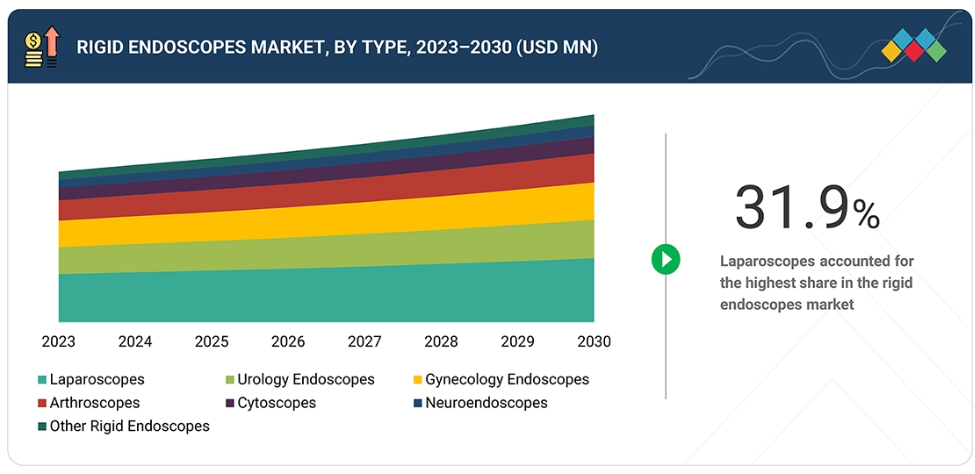Select the Urology Endoscopes legend swatch
This screenshot has width=975, height=474.
[x=229, y=380]
